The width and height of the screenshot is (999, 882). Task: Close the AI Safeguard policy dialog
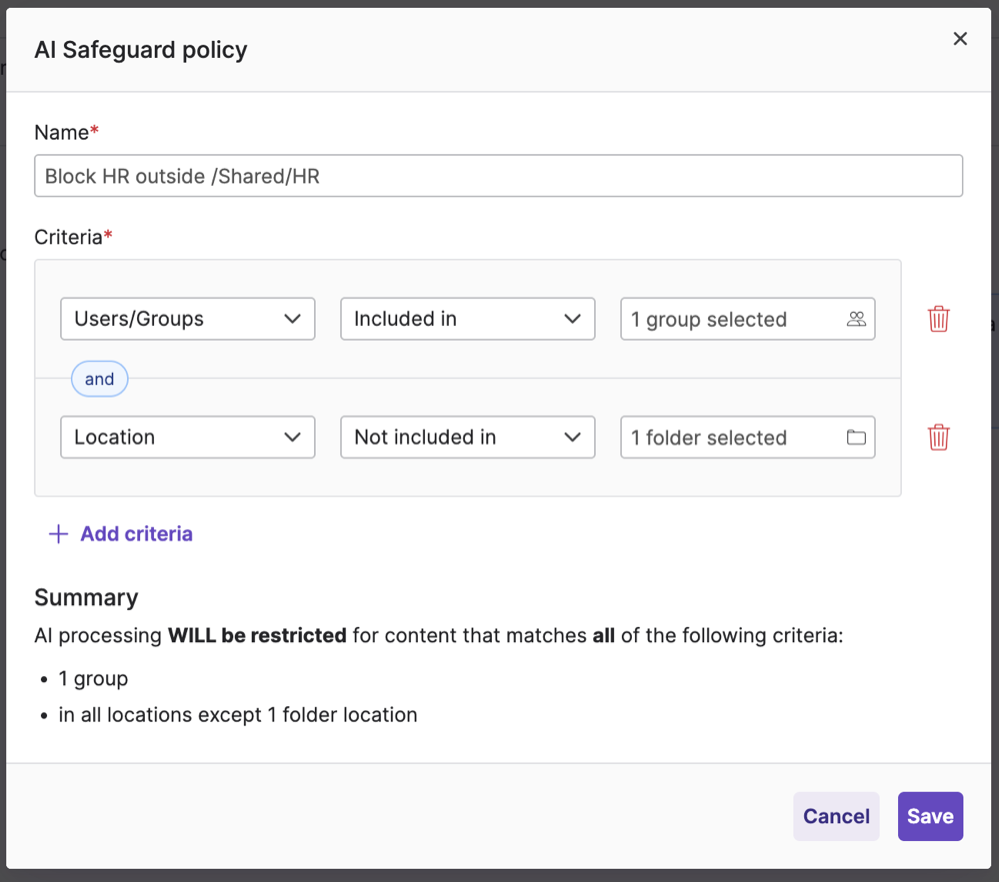(x=960, y=39)
